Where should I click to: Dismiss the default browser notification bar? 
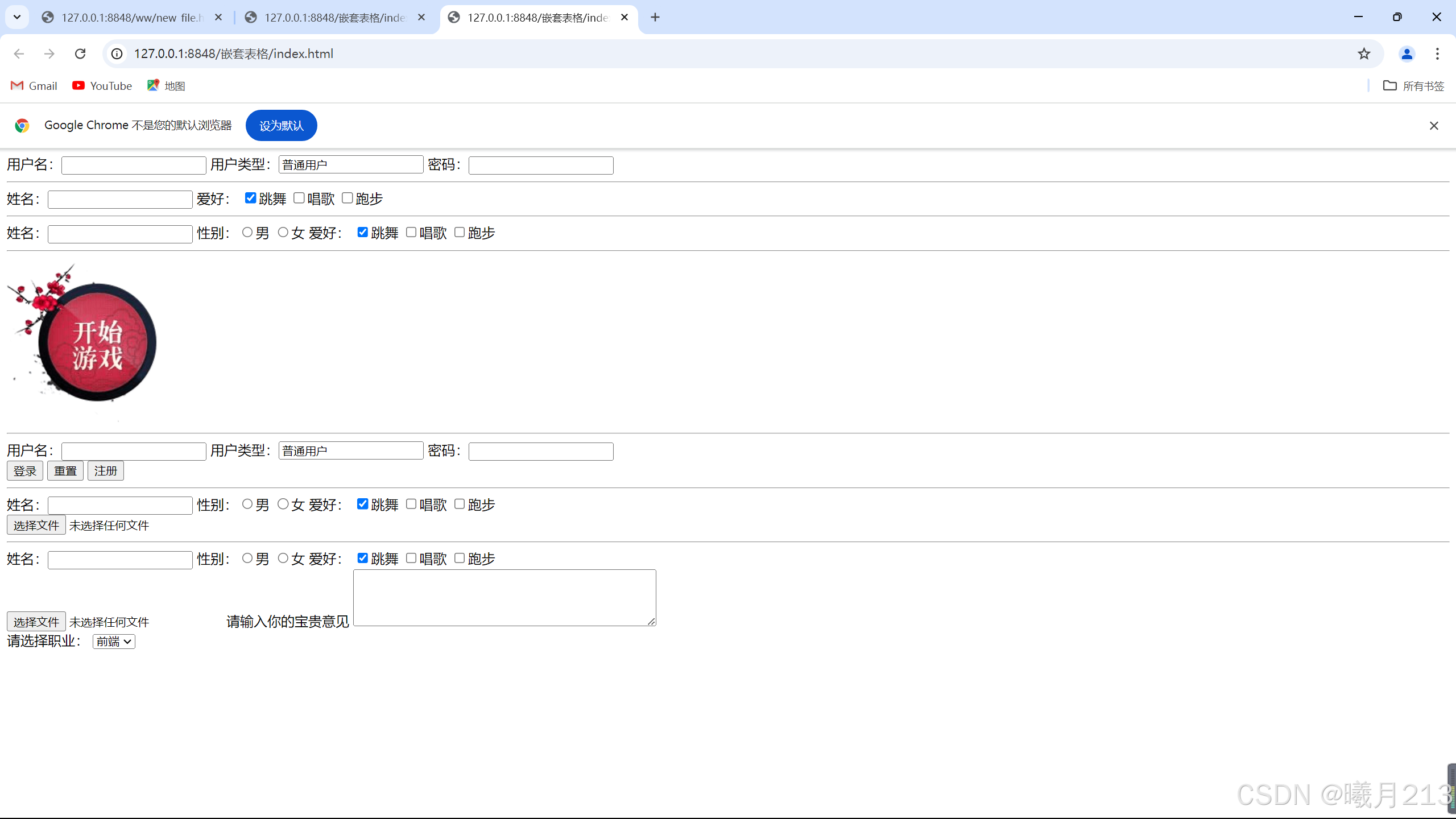coord(1434,126)
